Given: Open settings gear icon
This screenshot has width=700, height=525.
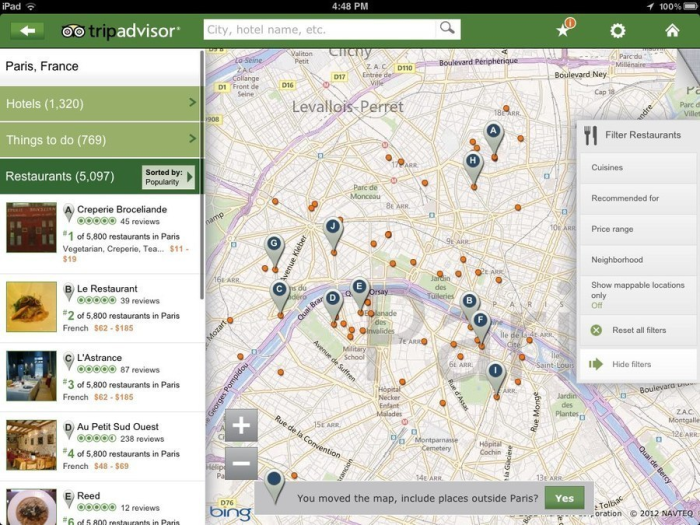Looking at the screenshot, I should tap(617, 30).
